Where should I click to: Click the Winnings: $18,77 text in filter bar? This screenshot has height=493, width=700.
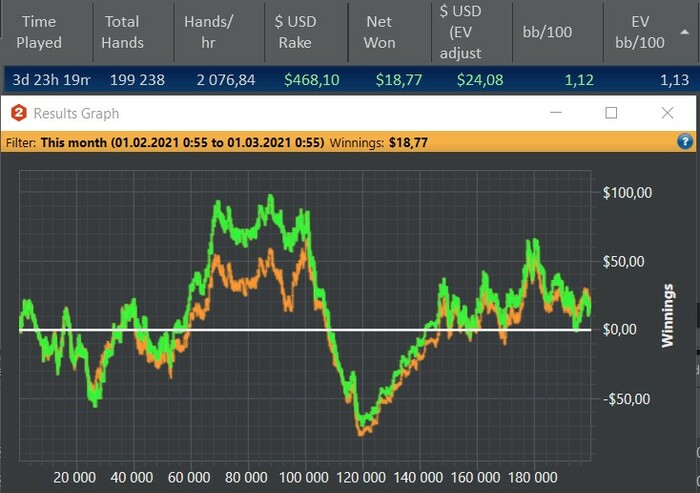(379, 143)
